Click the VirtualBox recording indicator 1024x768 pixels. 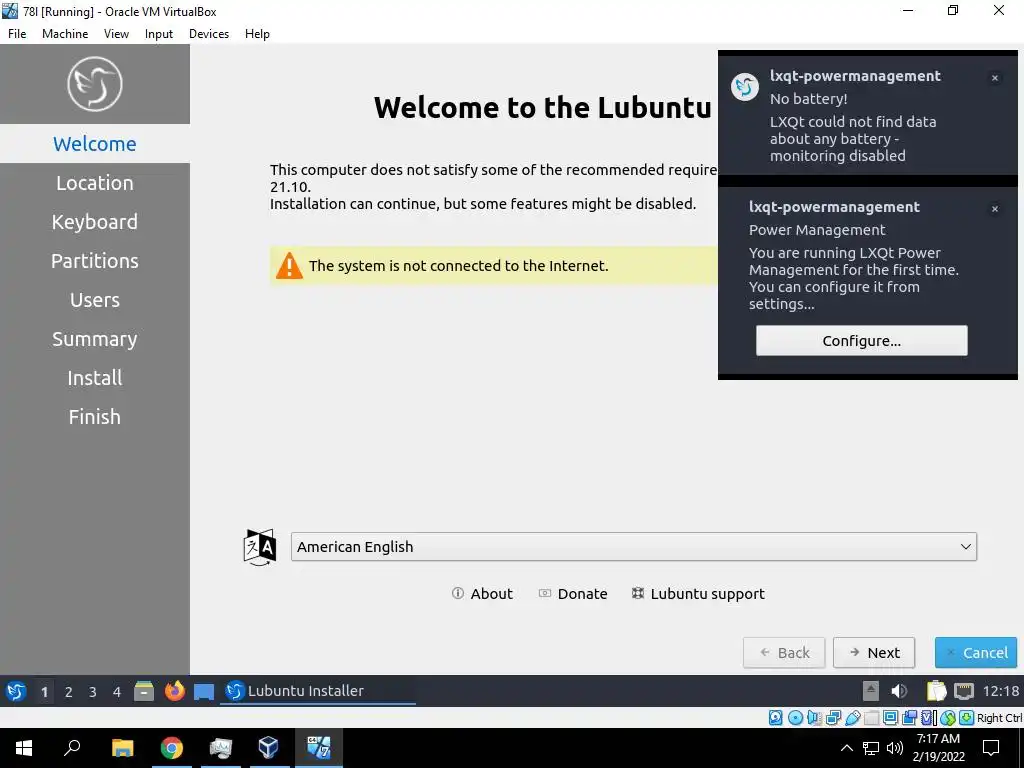(x=909, y=718)
